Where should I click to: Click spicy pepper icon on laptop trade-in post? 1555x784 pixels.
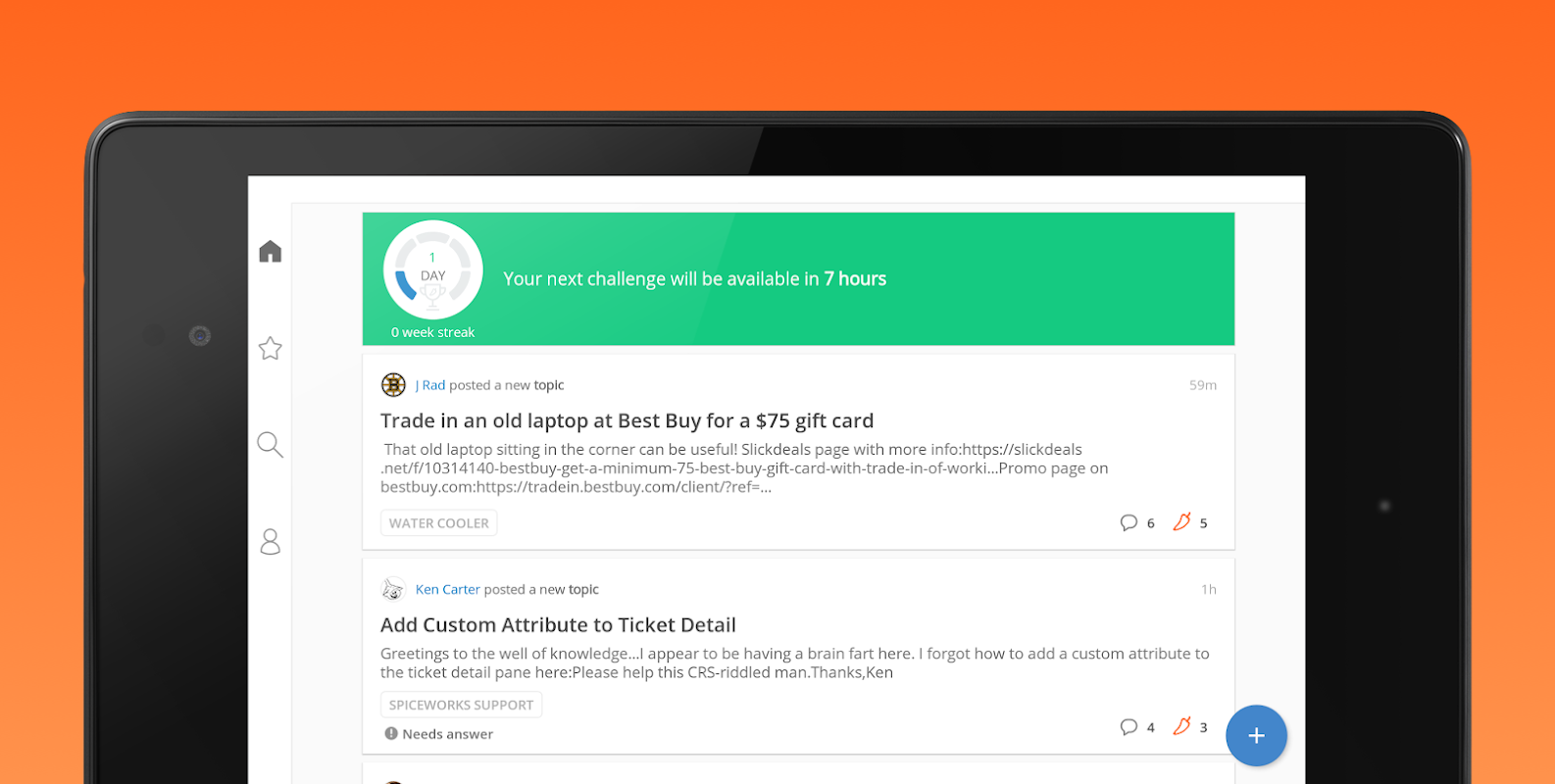pyautogui.click(x=1181, y=521)
